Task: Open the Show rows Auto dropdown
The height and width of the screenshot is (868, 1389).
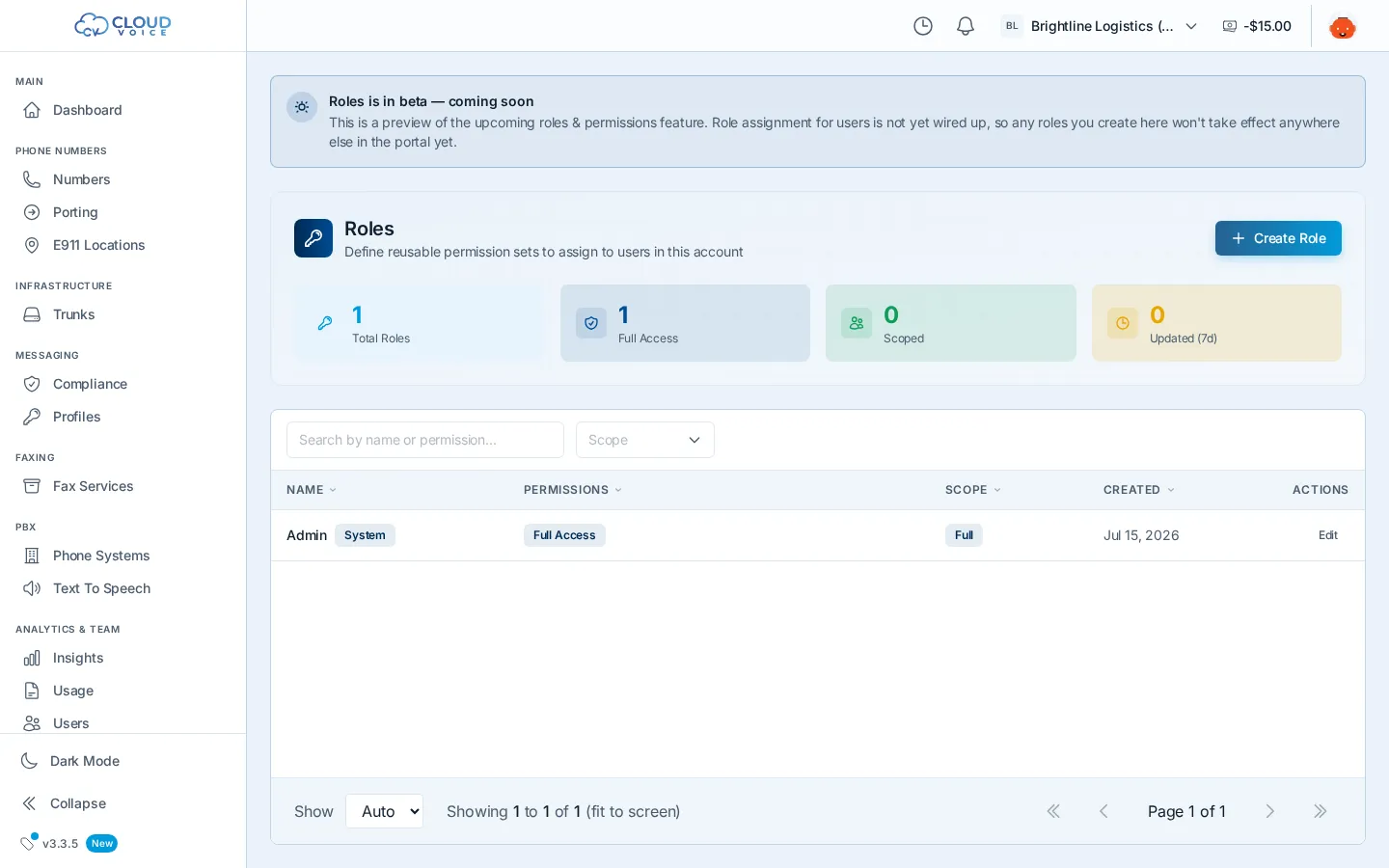Action: point(385,811)
